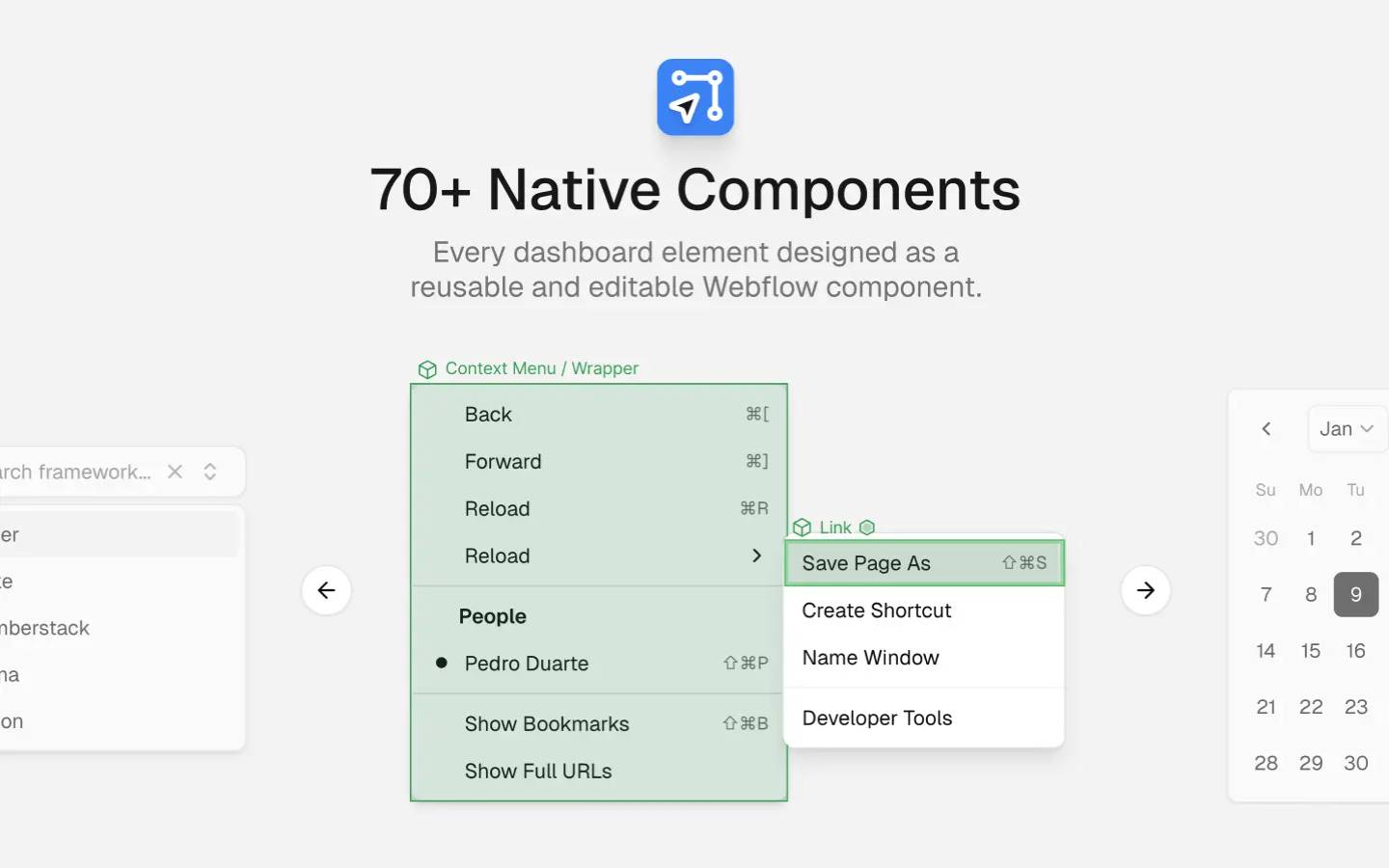Click the search frameworks input field
Viewport: 1389px width, 868px height.
(x=77, y=472)
